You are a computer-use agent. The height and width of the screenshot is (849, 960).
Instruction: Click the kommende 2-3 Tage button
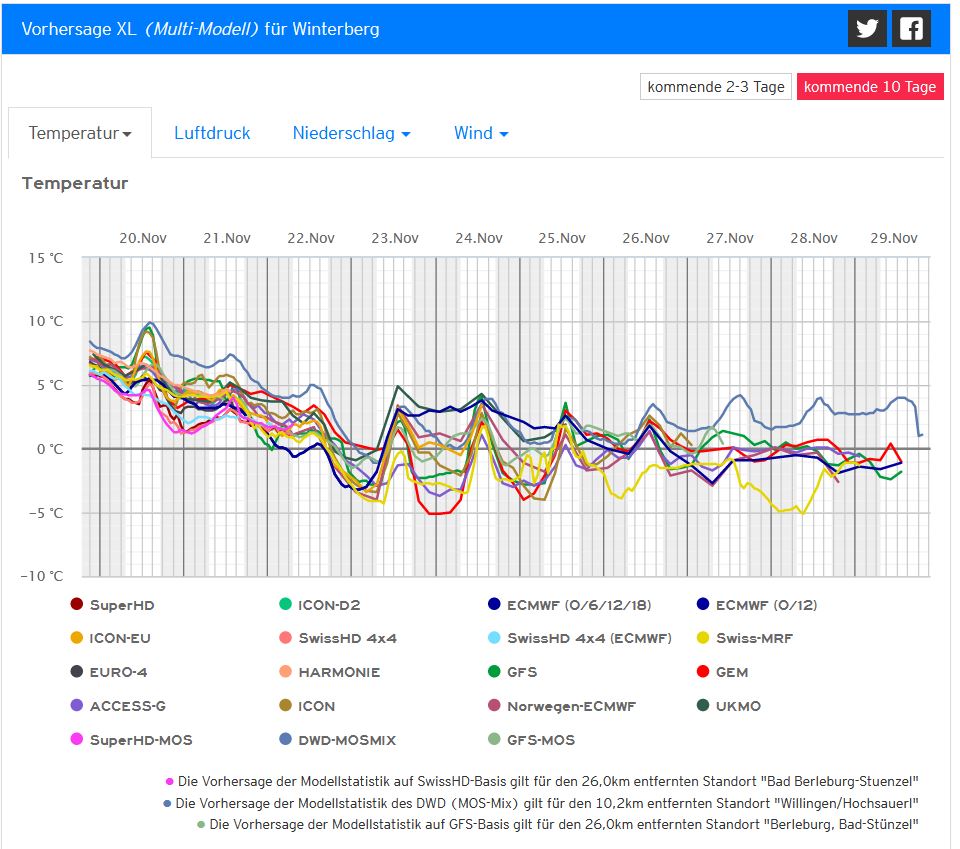(714, 87)
